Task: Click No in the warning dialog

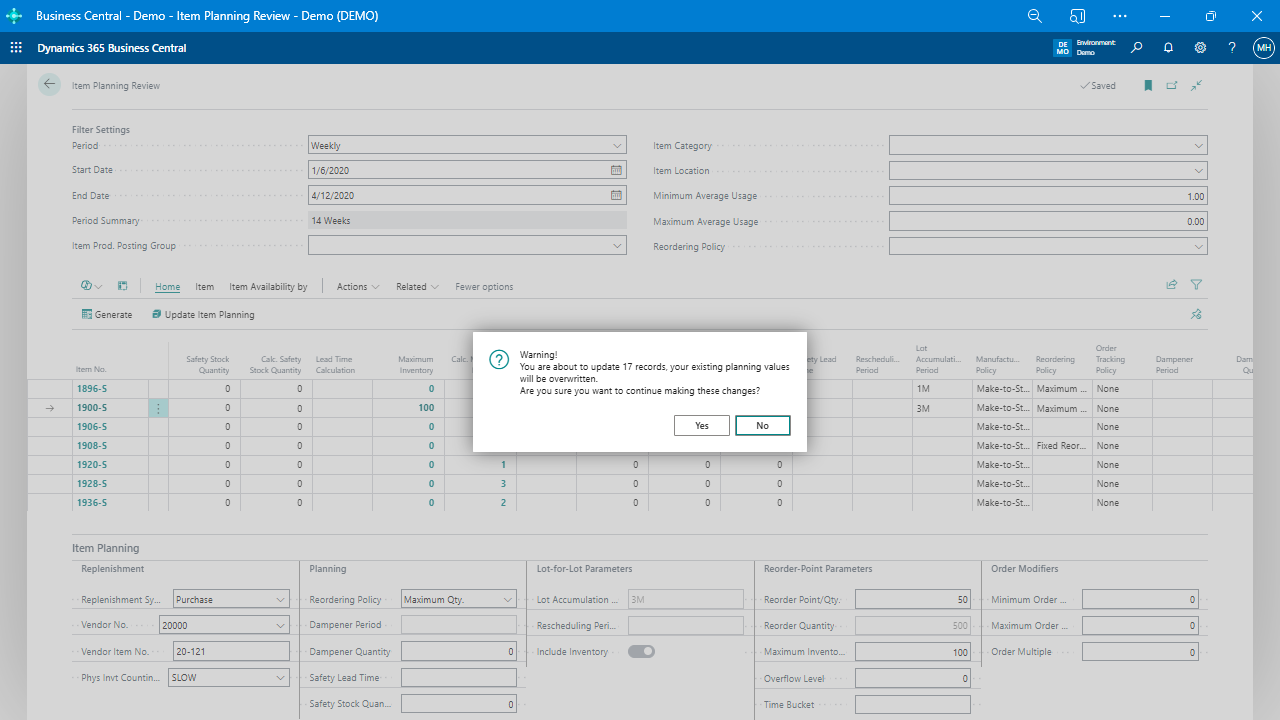Action: pyautogui.click(x=762, y=426)
